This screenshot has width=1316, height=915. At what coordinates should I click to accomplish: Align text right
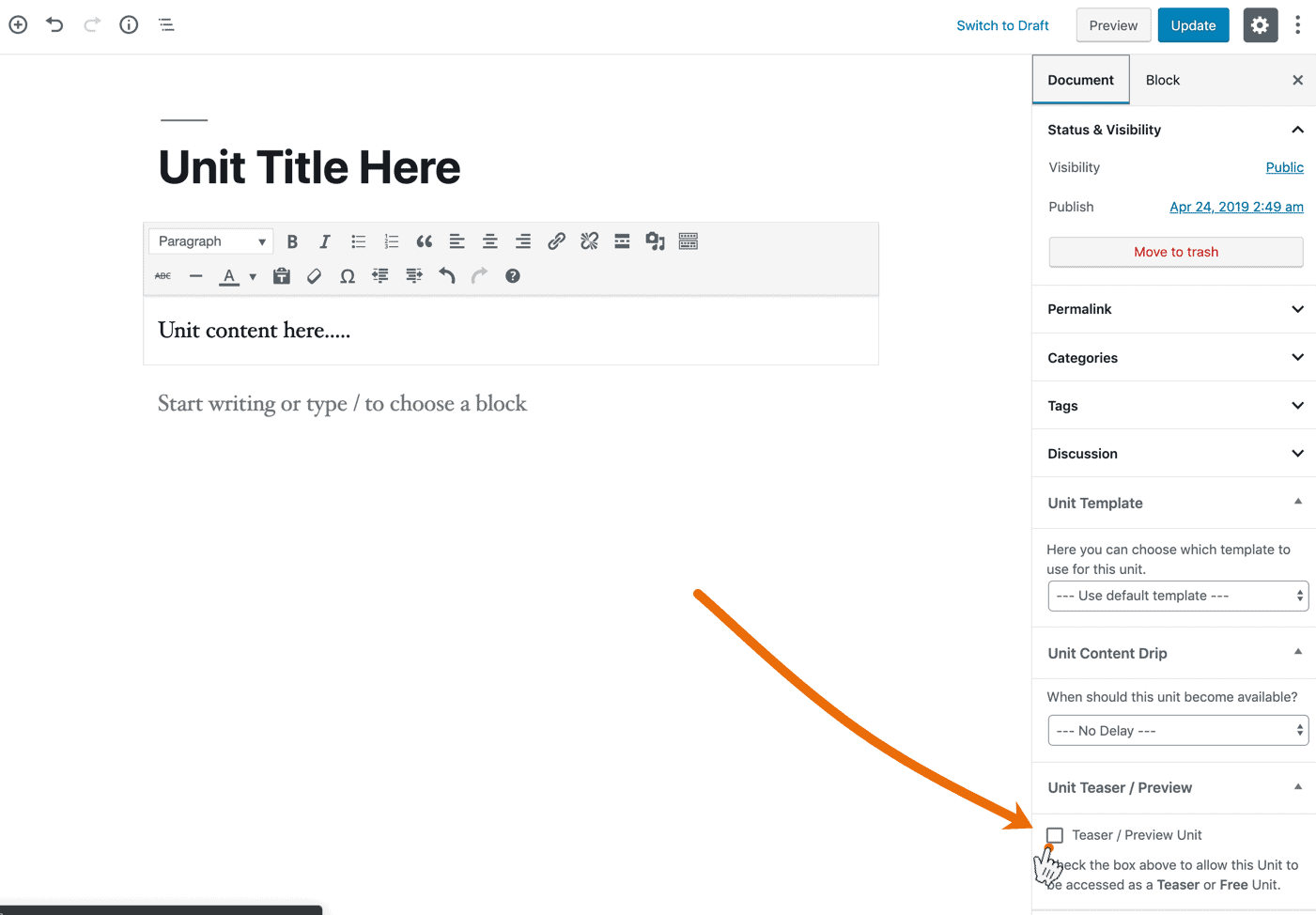tap(523, 241)
